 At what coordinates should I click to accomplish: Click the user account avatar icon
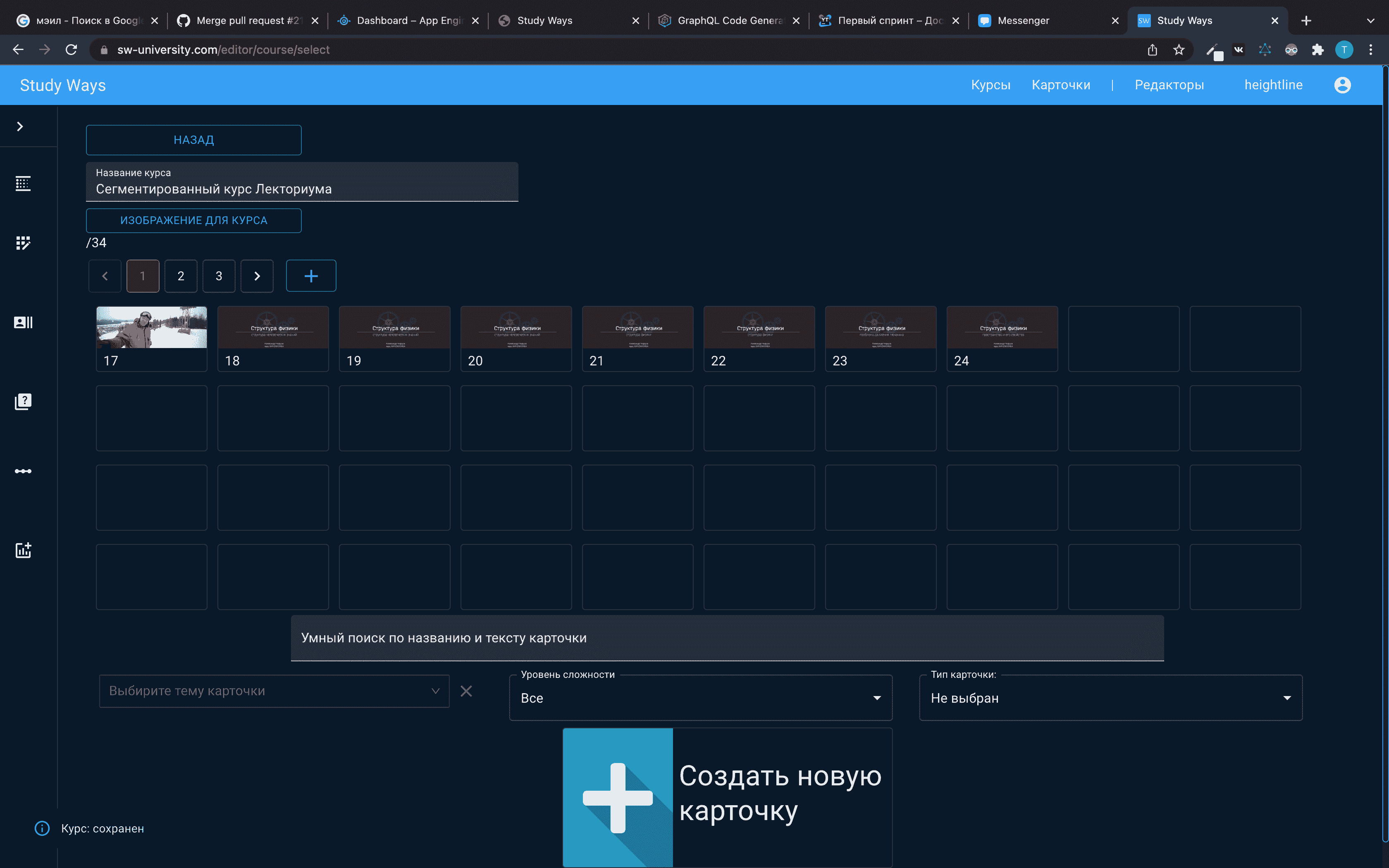pyautogui.click(x=1343, y=85)
